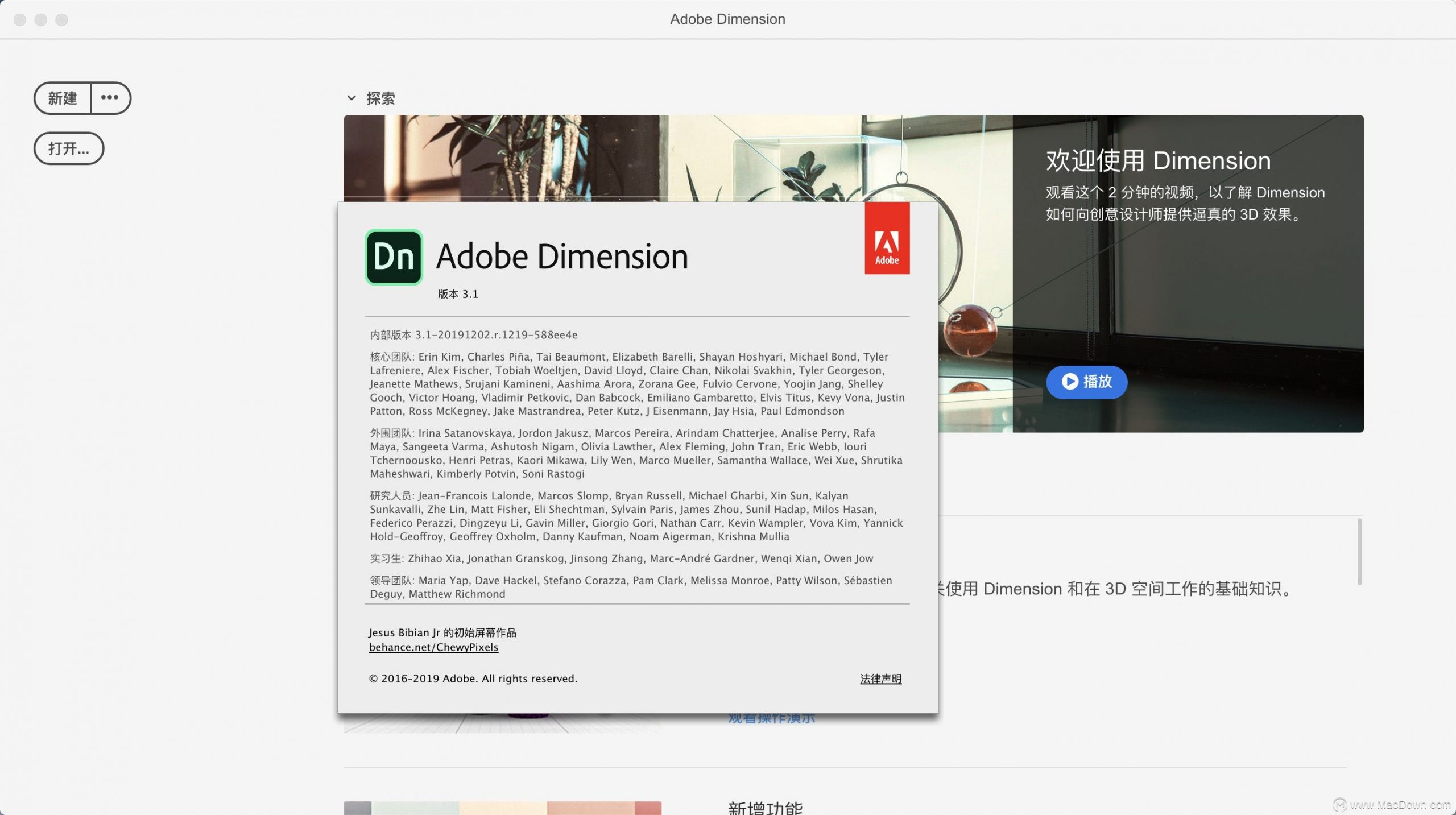Click the 实习生 credits line
Viewport: 1456px width, 815px height.
coord(622,558)
